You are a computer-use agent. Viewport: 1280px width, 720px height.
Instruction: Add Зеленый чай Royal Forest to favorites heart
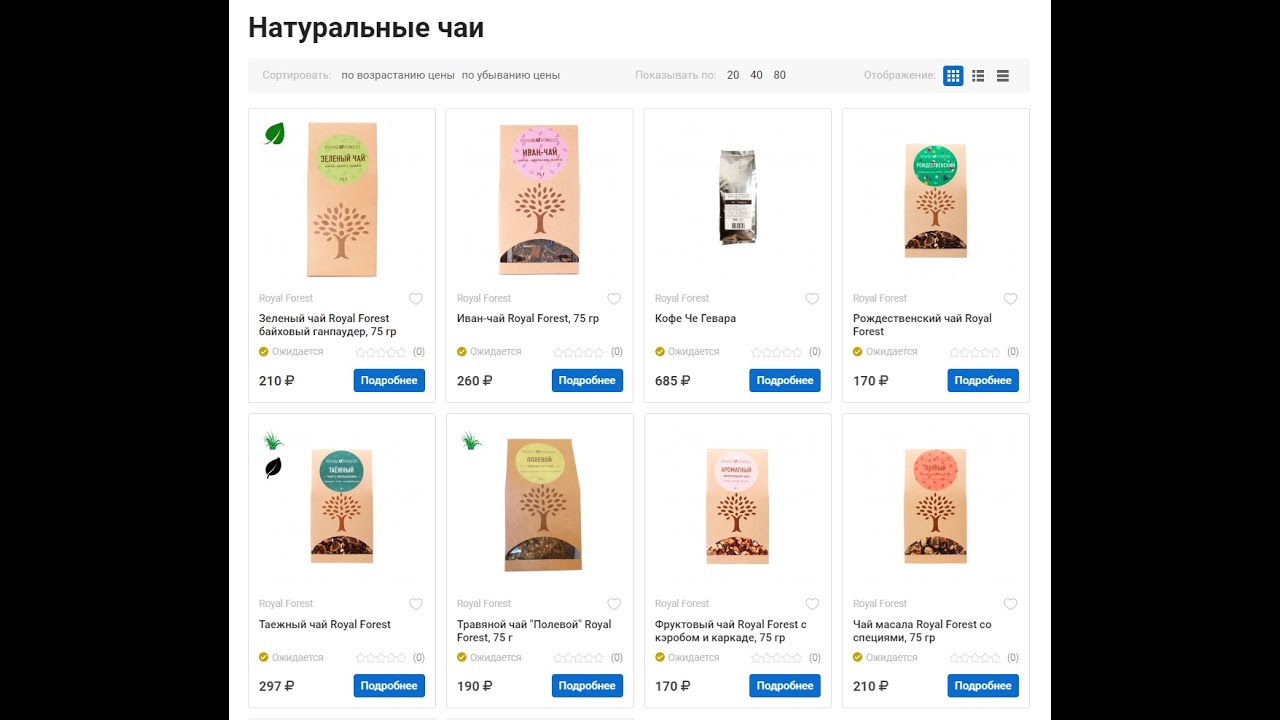click(416, 298)
